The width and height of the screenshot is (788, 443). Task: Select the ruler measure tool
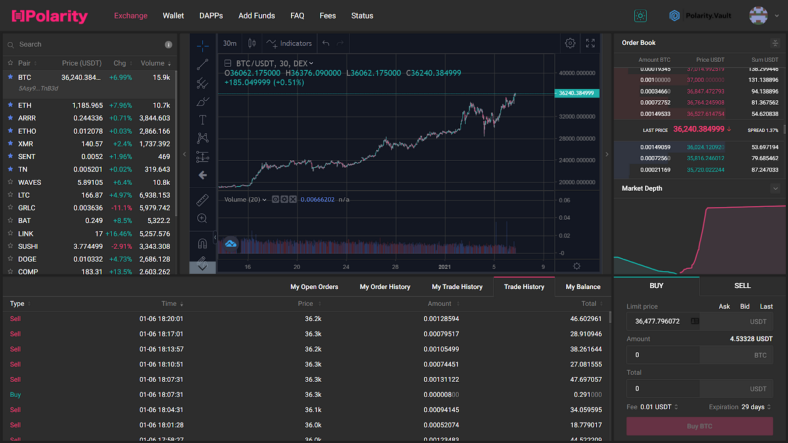click(x=203, y=200)
